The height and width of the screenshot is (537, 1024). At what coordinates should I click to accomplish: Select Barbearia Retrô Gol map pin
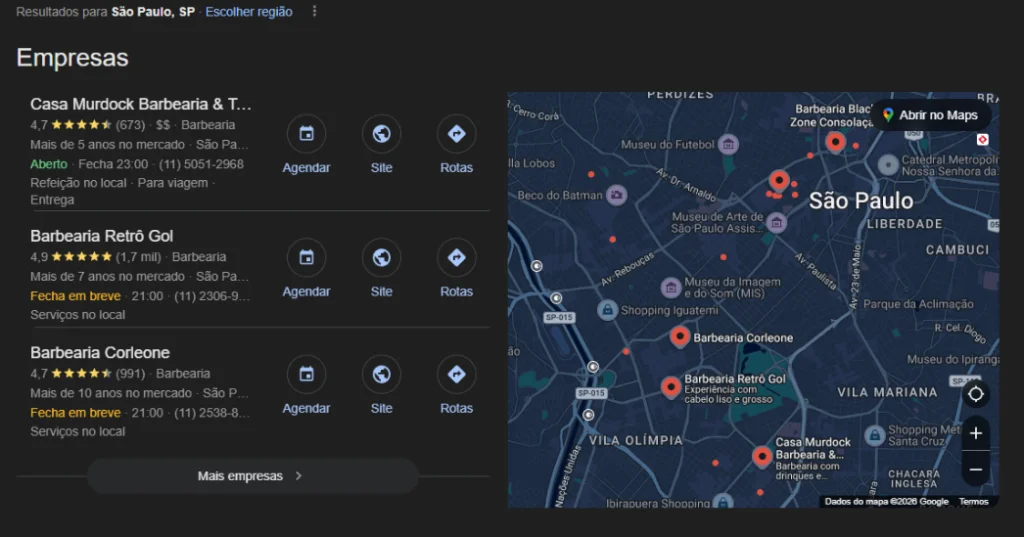click(x=671, y=387)
